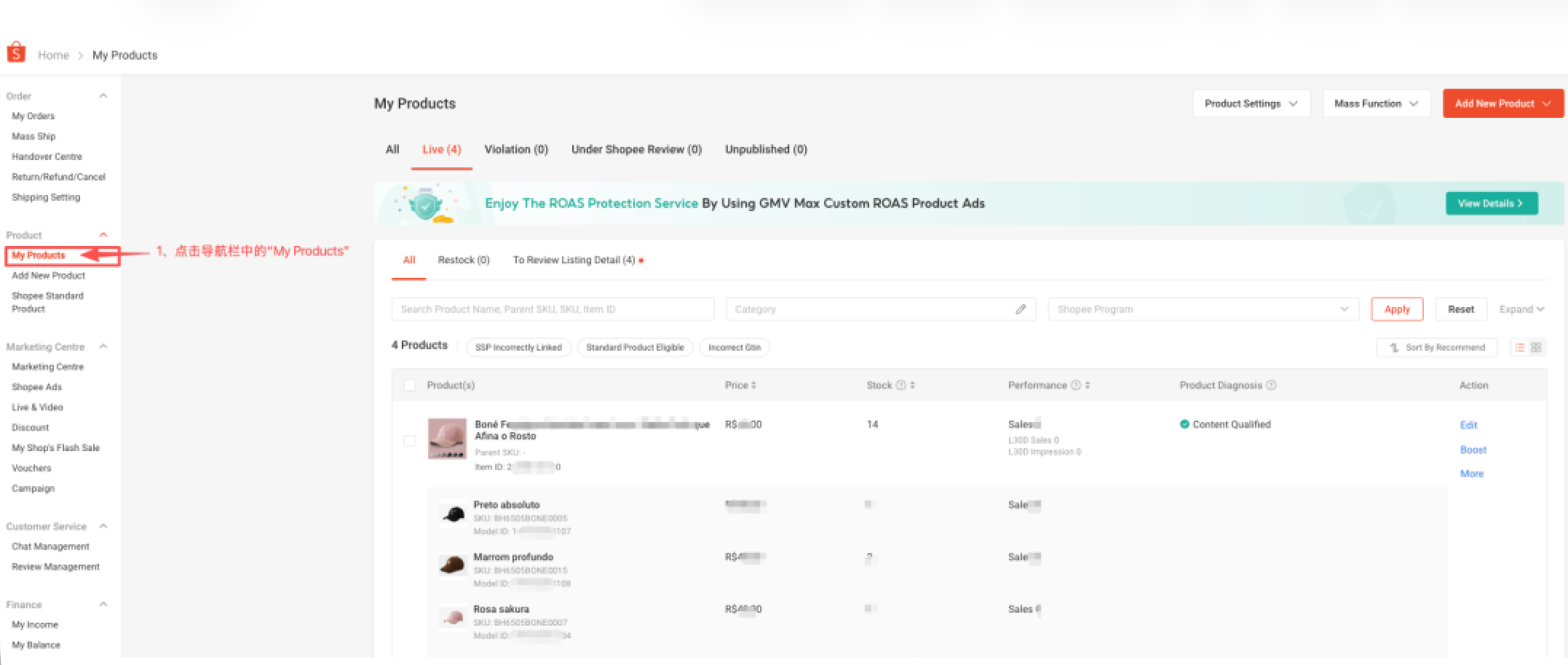Expand the additional filter options

coord(1521,309)
